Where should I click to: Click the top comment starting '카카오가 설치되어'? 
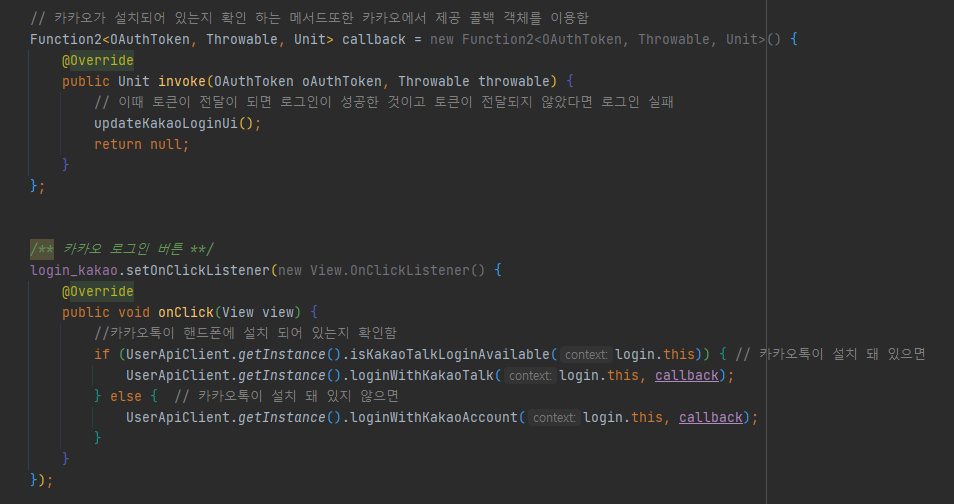click(309, 18)
